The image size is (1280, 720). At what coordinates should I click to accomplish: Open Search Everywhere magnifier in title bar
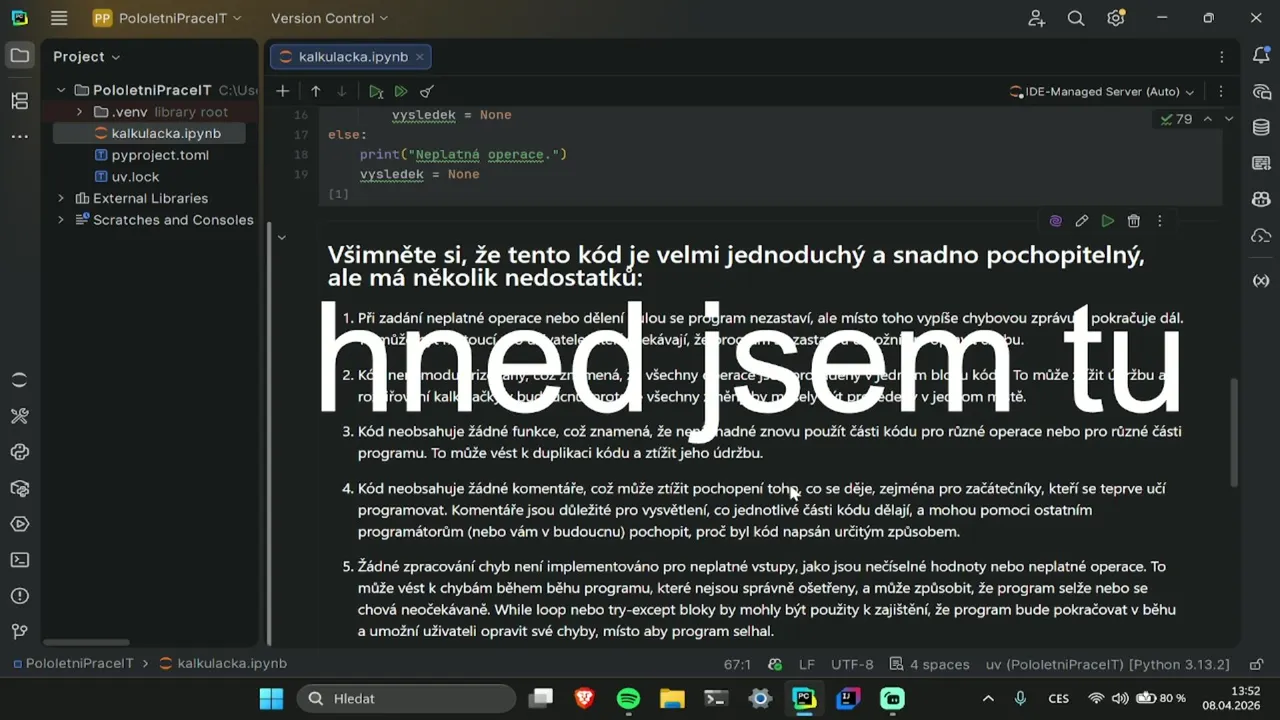[x=1076, y=18]
